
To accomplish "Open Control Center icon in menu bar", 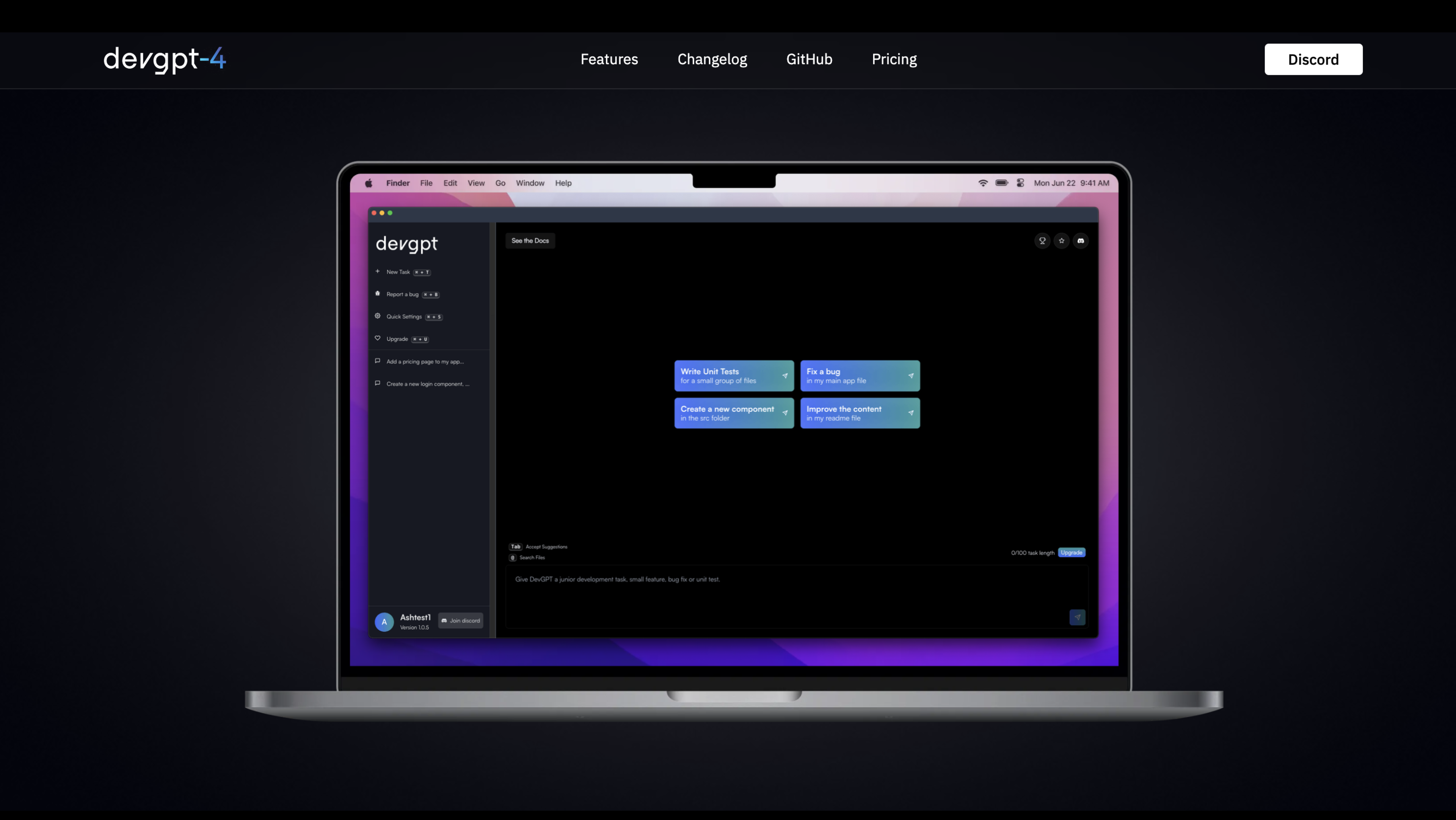I will (1020, 183).
